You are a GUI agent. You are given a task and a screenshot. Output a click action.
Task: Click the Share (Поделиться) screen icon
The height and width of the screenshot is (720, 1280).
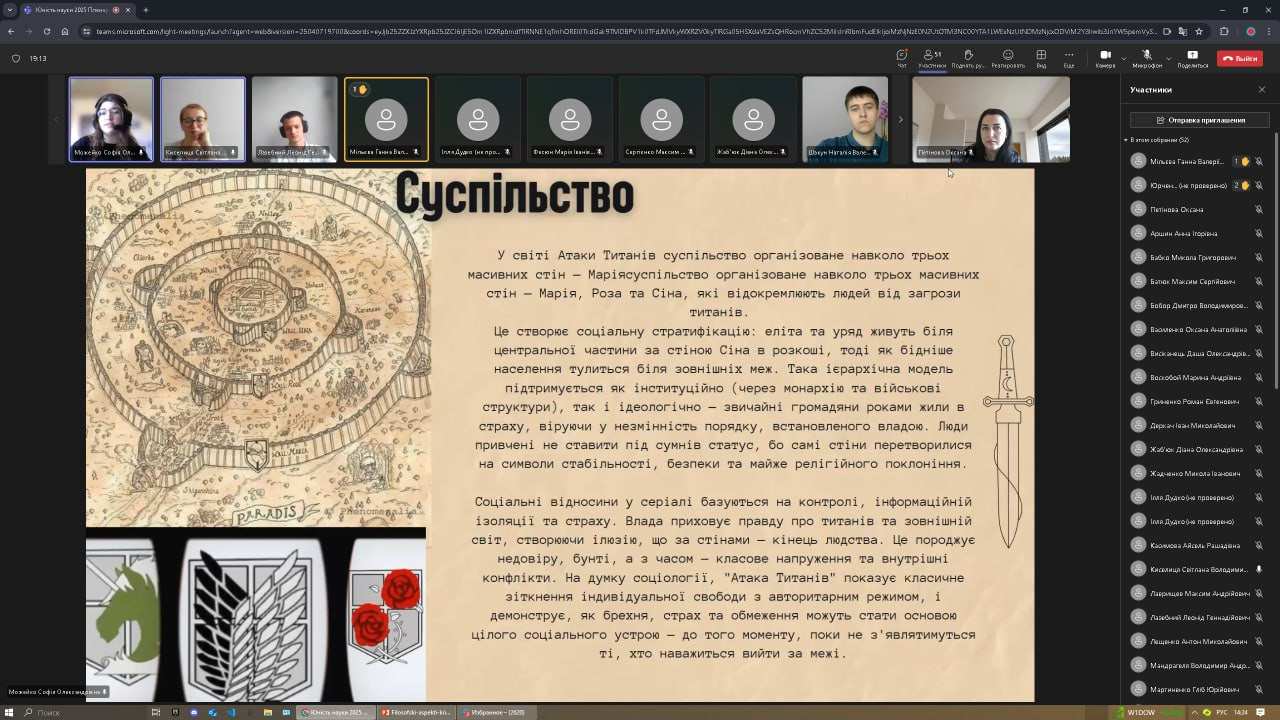(x=1192, y=58)
